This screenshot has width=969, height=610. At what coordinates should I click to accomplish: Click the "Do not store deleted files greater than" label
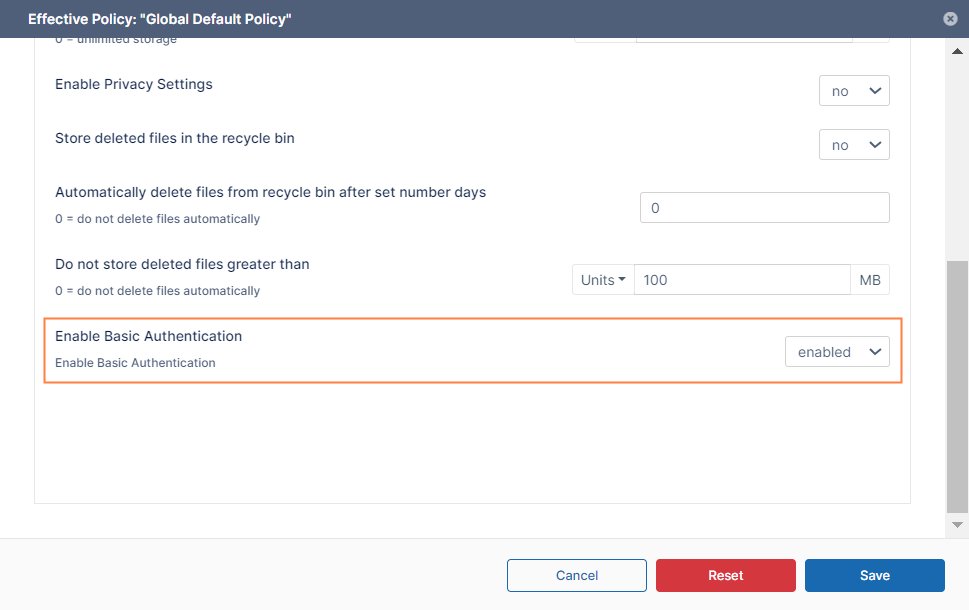coord(182,264)
